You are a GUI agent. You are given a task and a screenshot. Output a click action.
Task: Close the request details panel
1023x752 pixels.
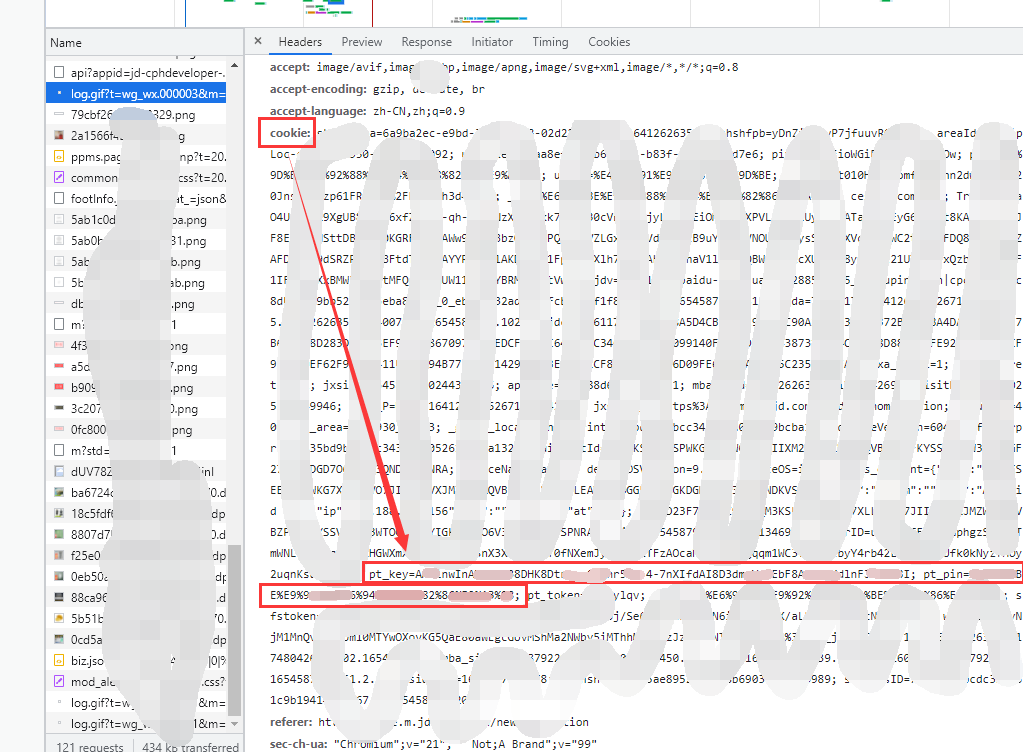[258, 41]
